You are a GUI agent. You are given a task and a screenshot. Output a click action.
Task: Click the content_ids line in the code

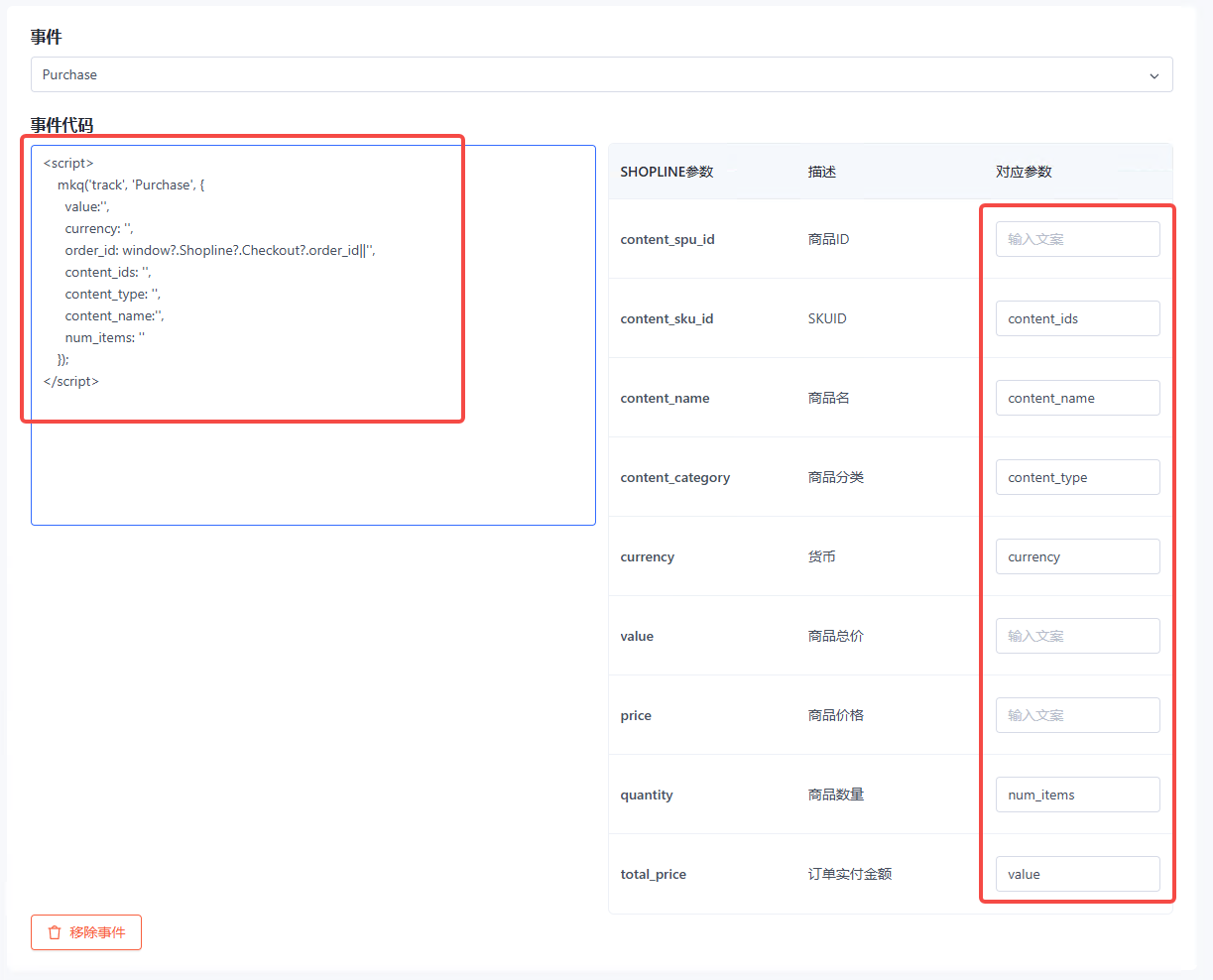pos(108,272)
